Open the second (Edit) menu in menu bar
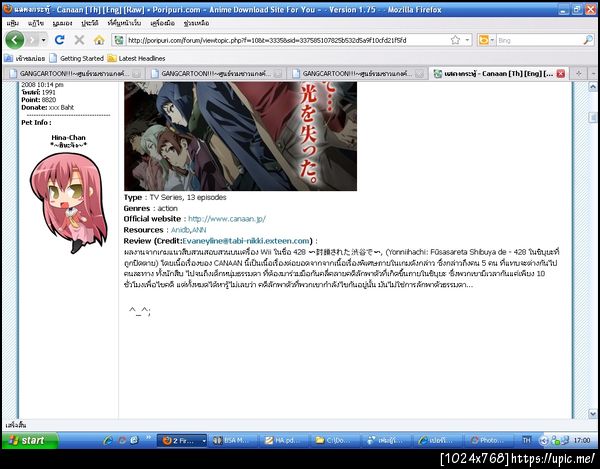 (36, 23)
